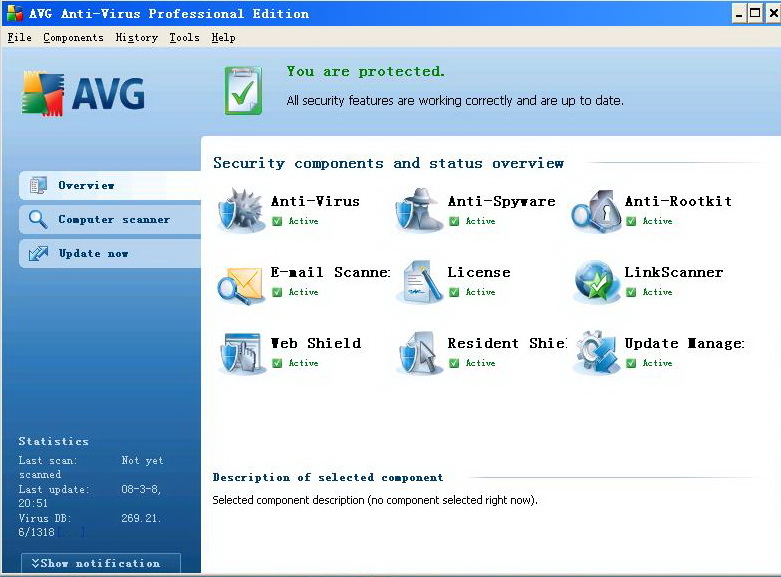The image size is (781, 577).
Task: Select the Anti-Spyware label
Action: [x=502, y=201]
